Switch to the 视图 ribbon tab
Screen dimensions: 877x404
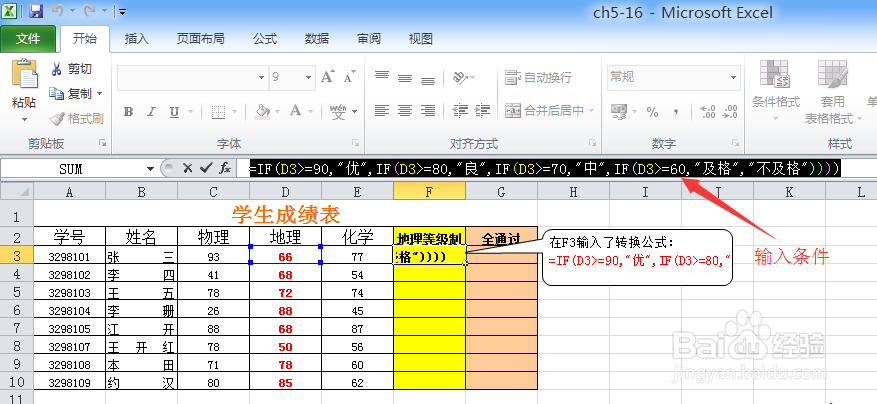[x=420, y=39]
